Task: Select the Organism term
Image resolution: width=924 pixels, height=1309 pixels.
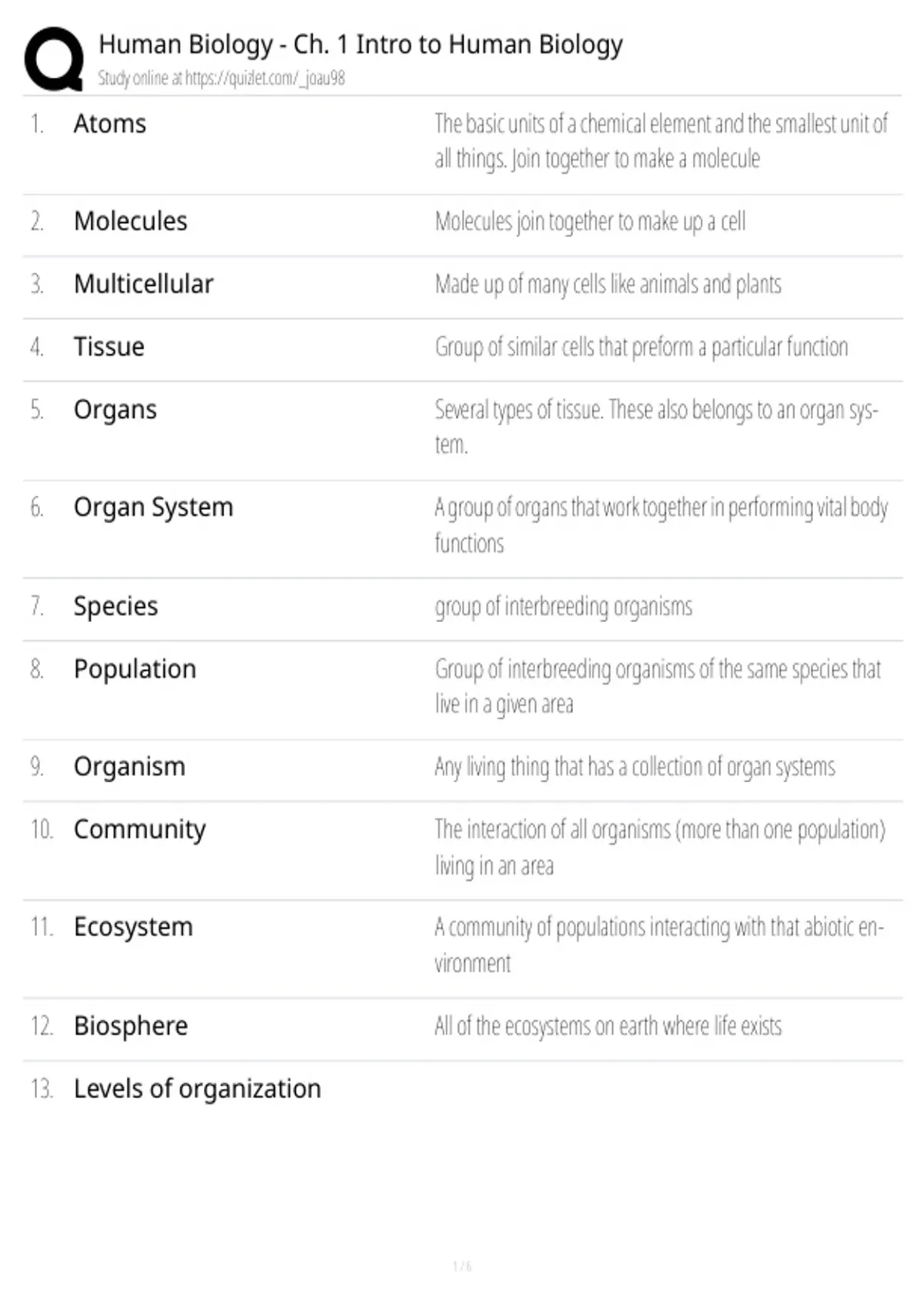Action: coord(129,768)
